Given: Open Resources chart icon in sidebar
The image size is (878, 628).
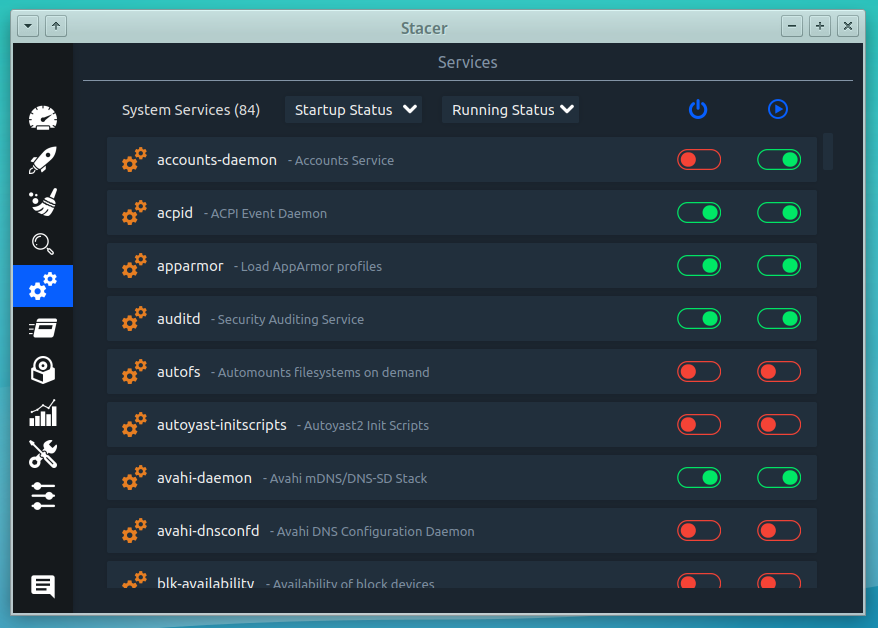Looking at the screenshot, I should 43,412.
